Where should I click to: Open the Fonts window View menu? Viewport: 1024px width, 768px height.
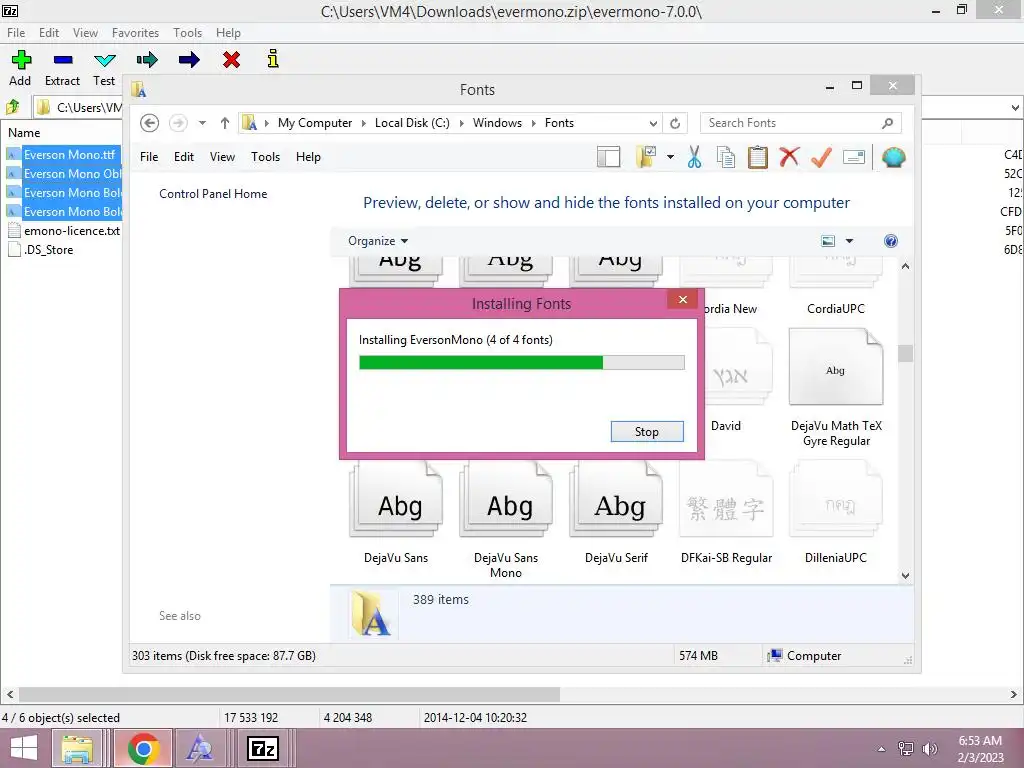coord(222,157)
